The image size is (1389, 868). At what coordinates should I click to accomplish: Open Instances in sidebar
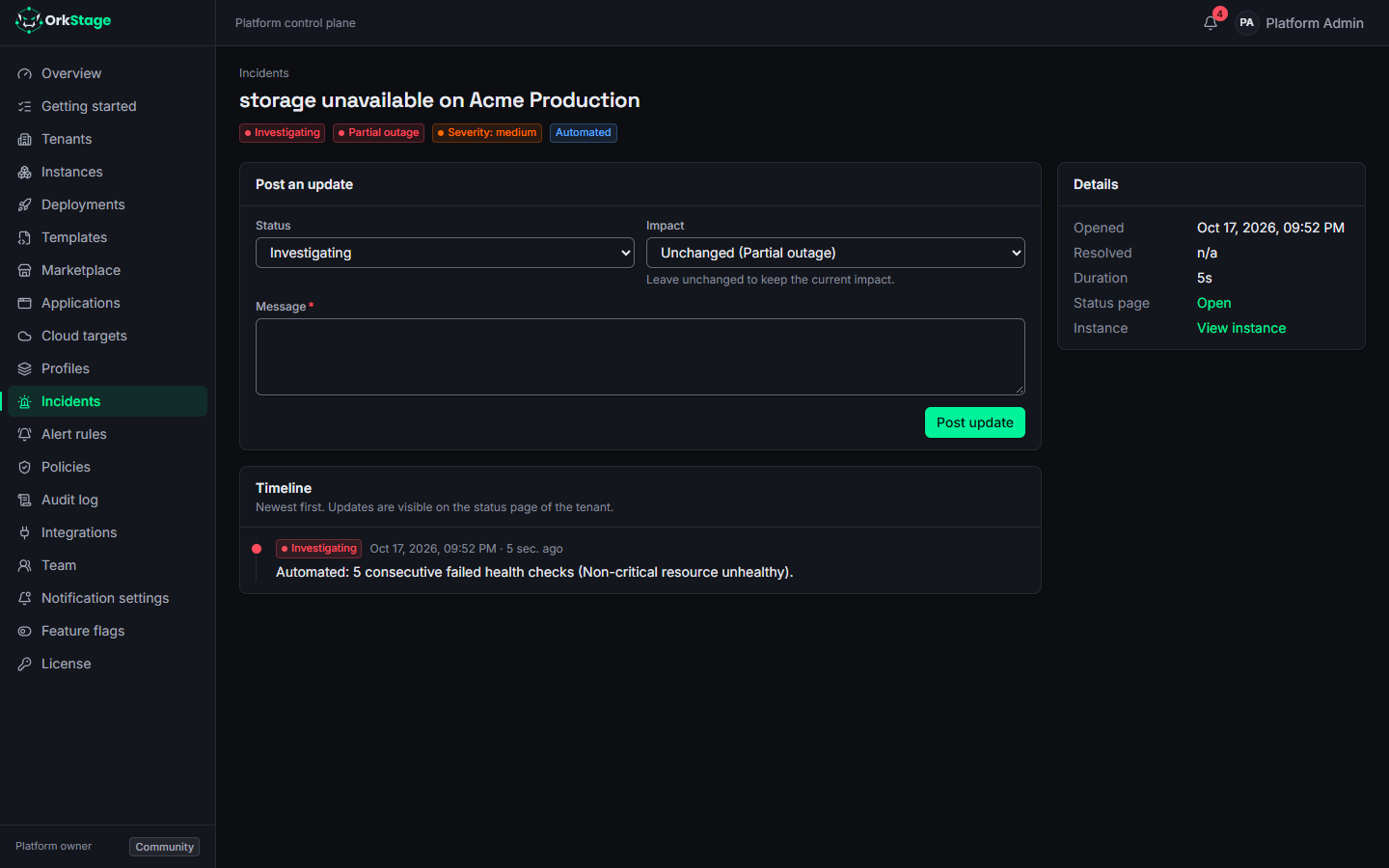107,172
